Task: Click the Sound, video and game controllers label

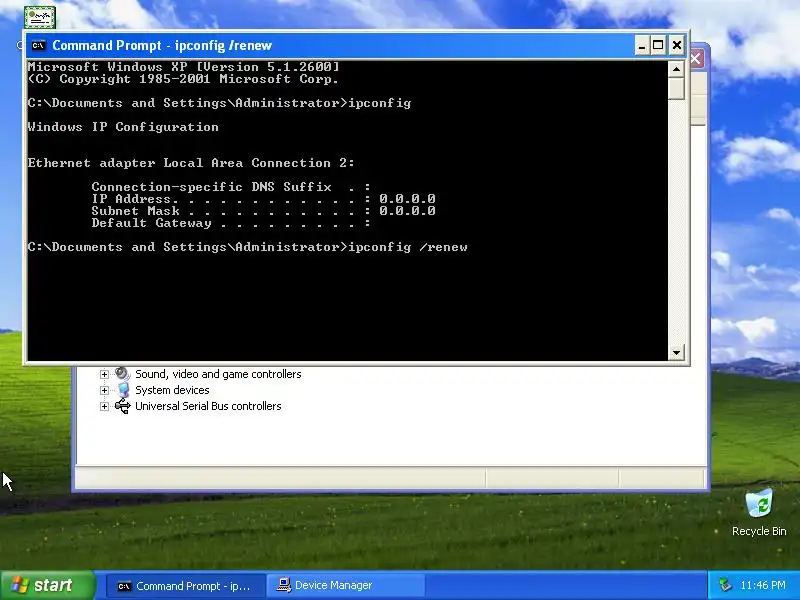Action: [x=218, y=374]
